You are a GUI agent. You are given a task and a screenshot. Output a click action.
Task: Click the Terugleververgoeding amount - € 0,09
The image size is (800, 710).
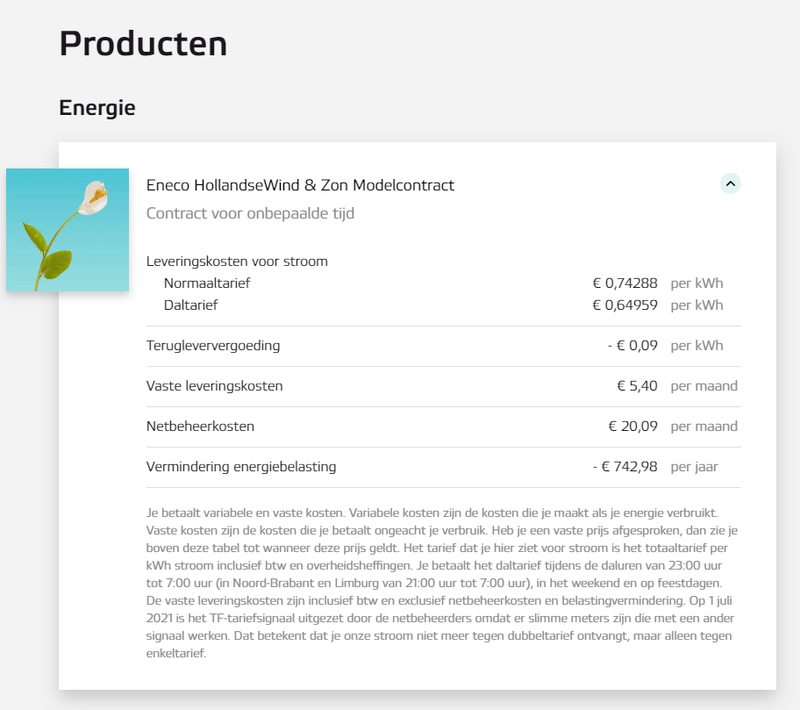coord(632,346)
